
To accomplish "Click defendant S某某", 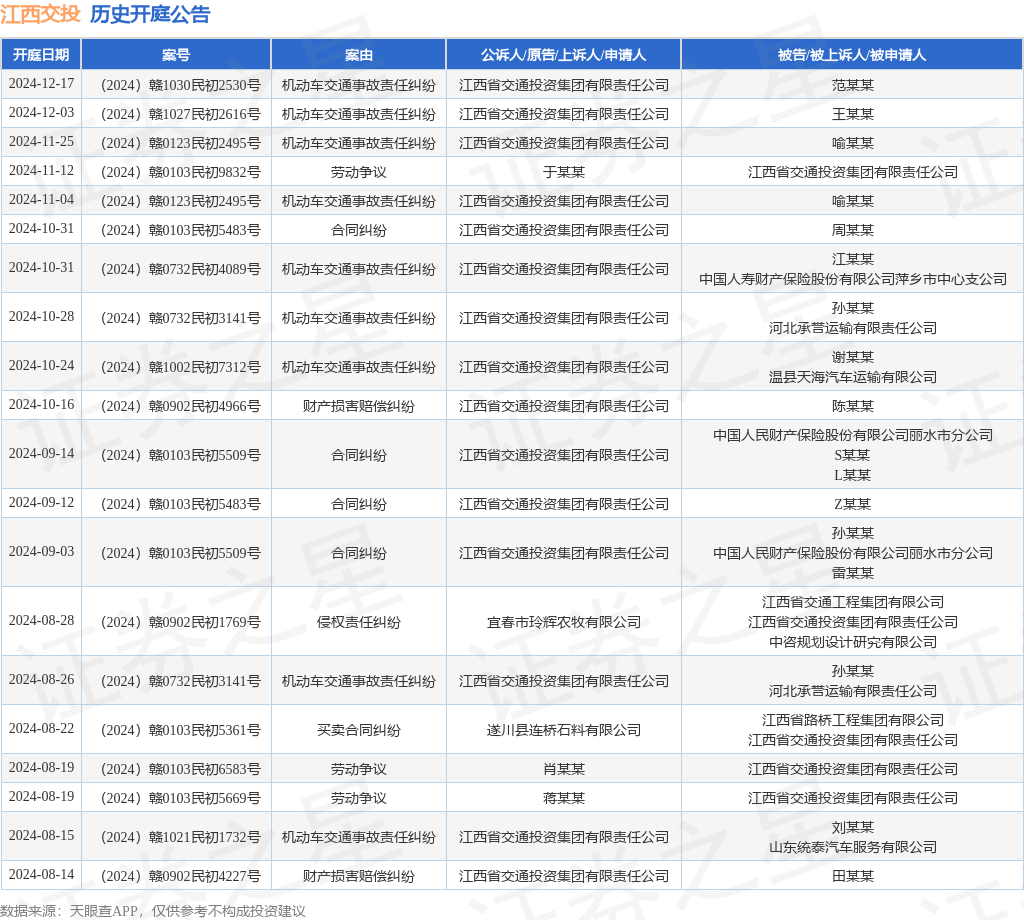I will coord(852,455).
